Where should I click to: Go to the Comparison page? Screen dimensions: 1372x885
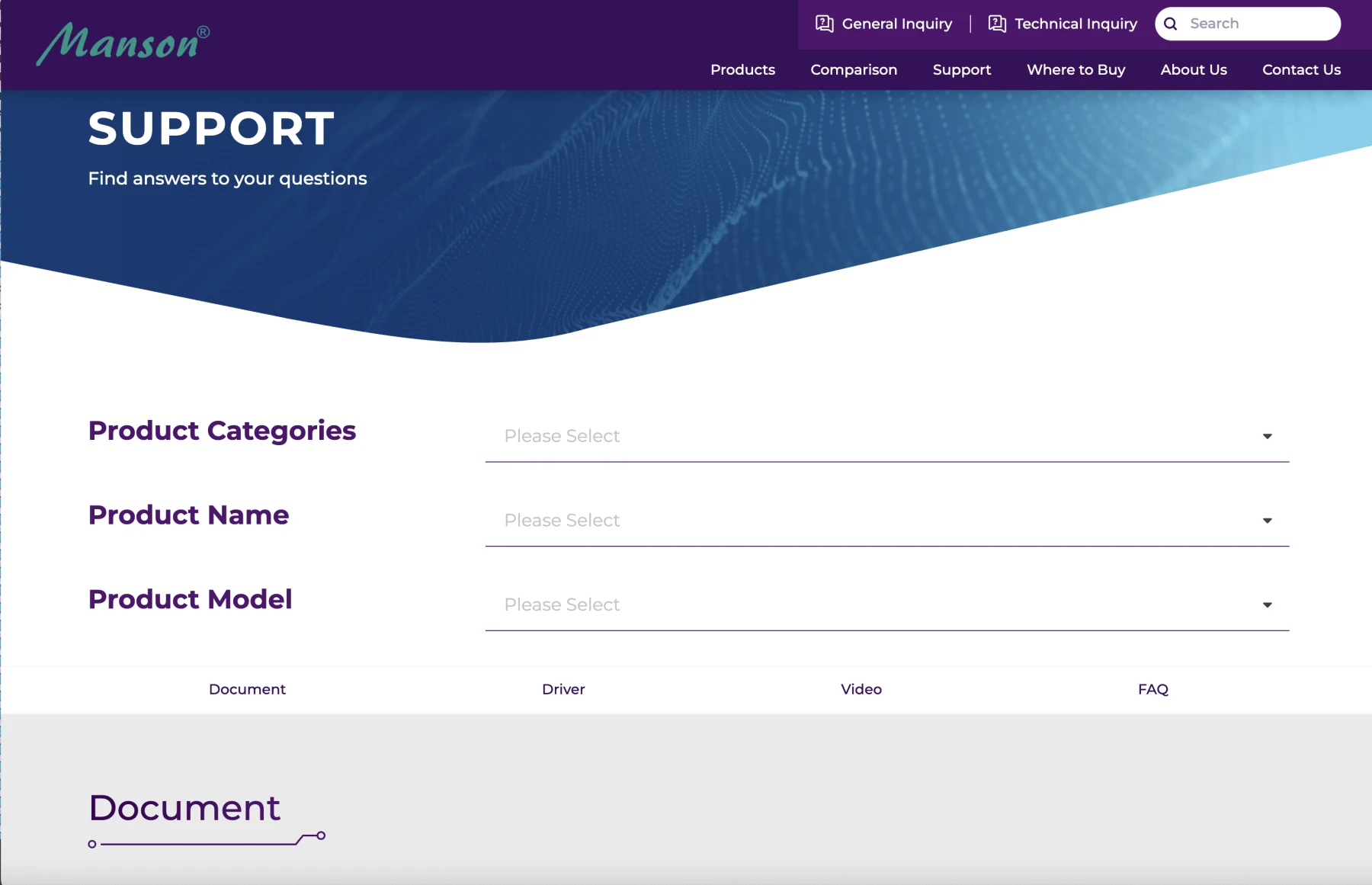[854, 69]
